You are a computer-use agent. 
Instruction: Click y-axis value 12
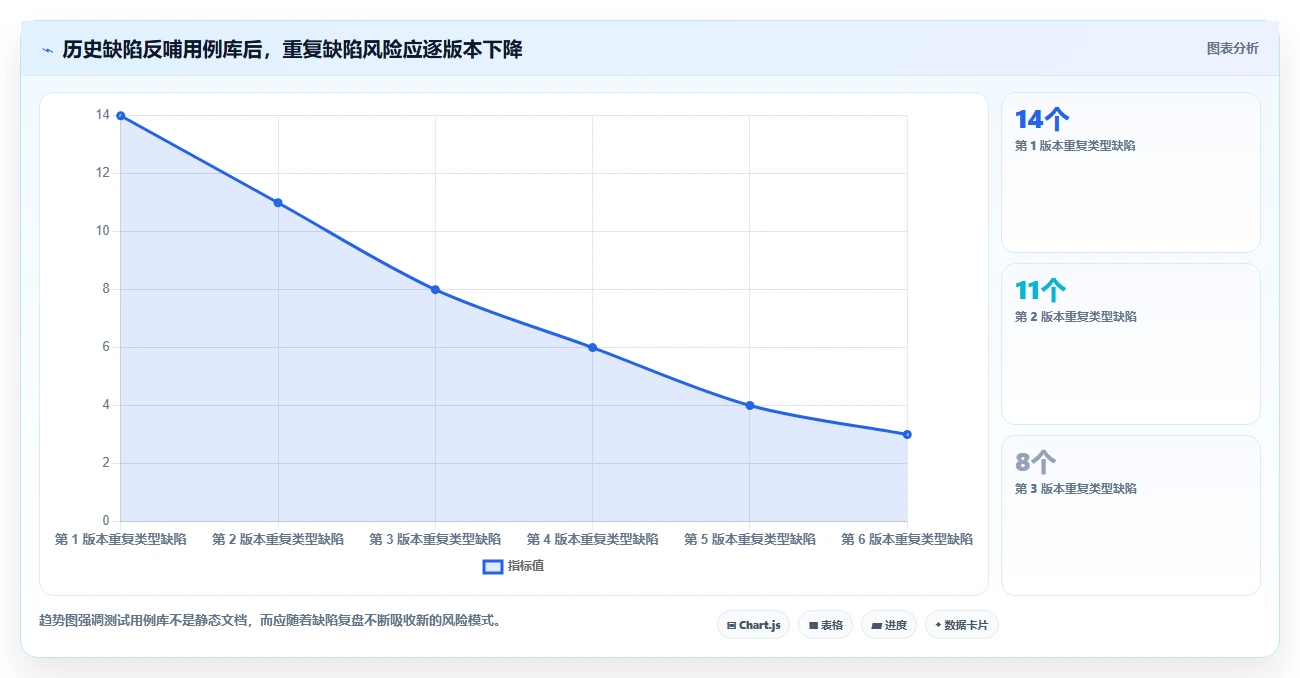click(x=102, y=173)
